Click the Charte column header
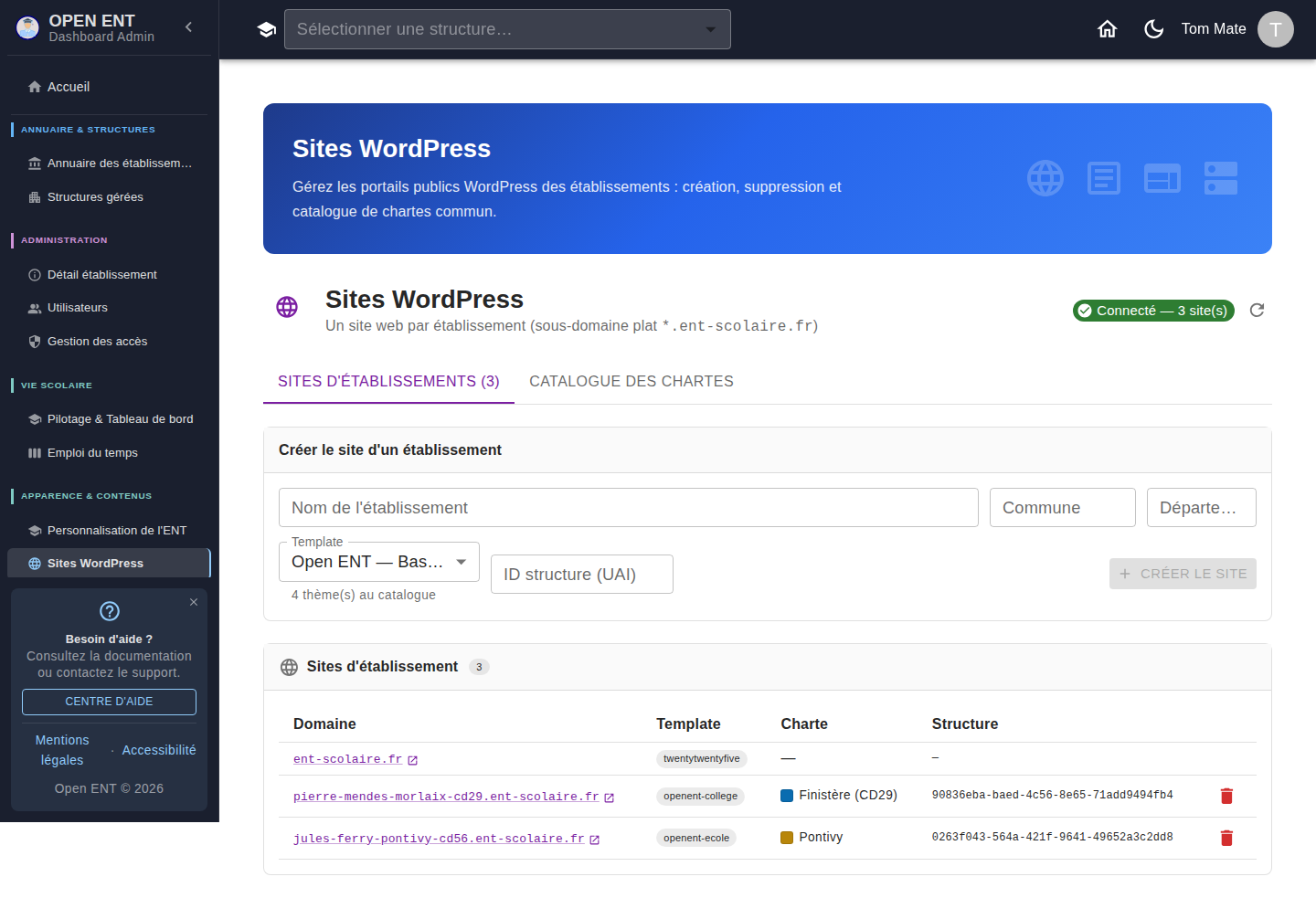The width and height of the screenshot is (1316, 919). pyautogui.click(x=804, y=724)
